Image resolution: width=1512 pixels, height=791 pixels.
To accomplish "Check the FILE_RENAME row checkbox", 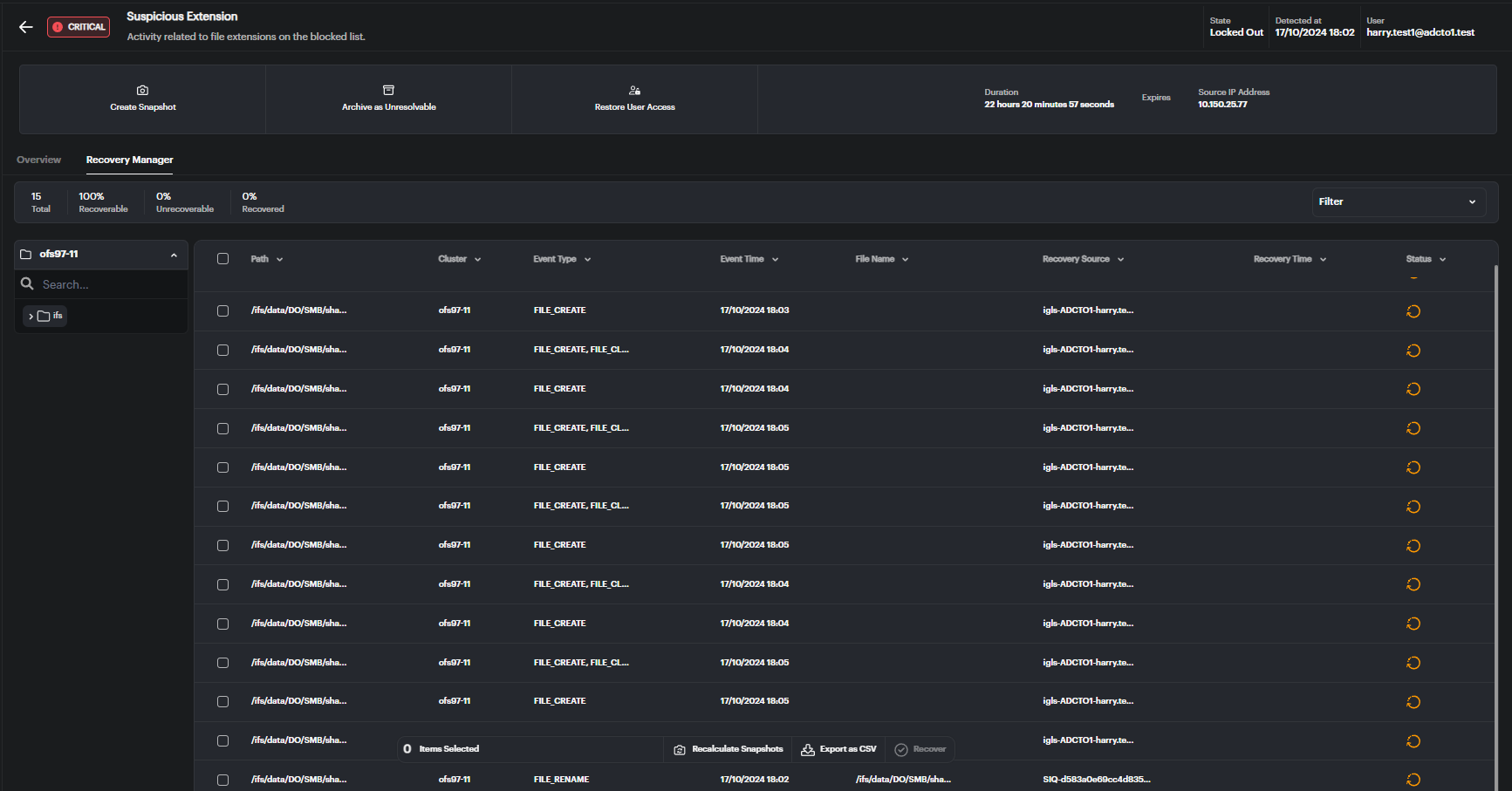I will 223,780.
